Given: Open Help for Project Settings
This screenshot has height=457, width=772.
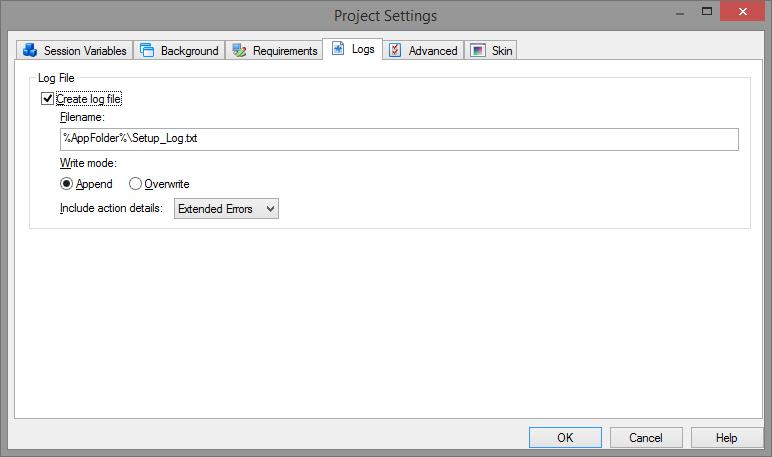Looking at the screenshot, I should coord(726,437).
